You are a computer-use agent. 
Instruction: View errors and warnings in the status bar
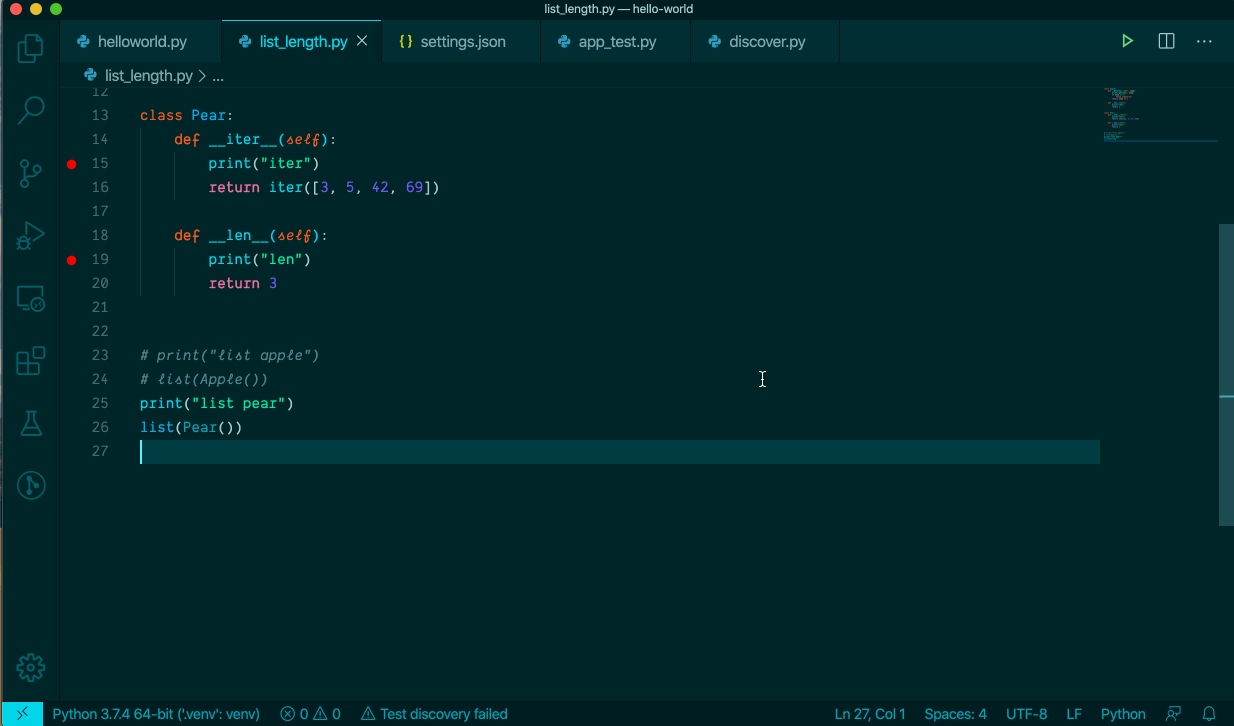point(310,714)
